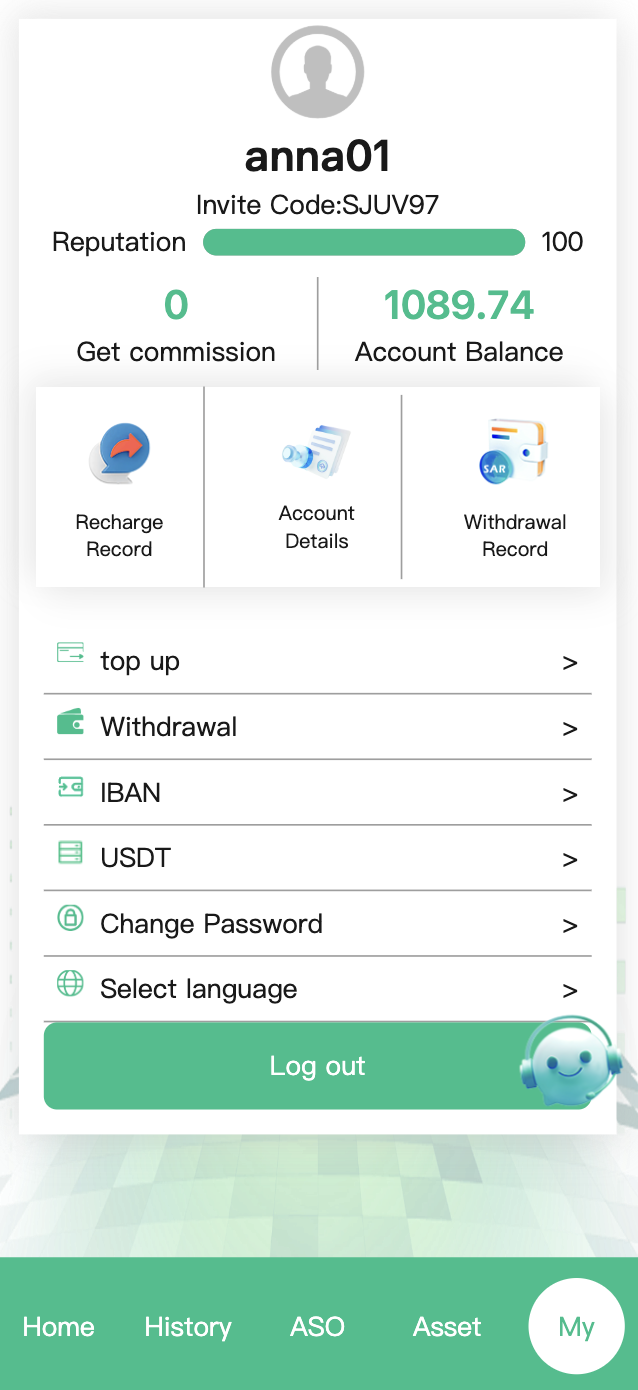The height and width of the screenshot is (1390, 638).
Task: Open the Change Password link
Action: [x=211, y=924]
